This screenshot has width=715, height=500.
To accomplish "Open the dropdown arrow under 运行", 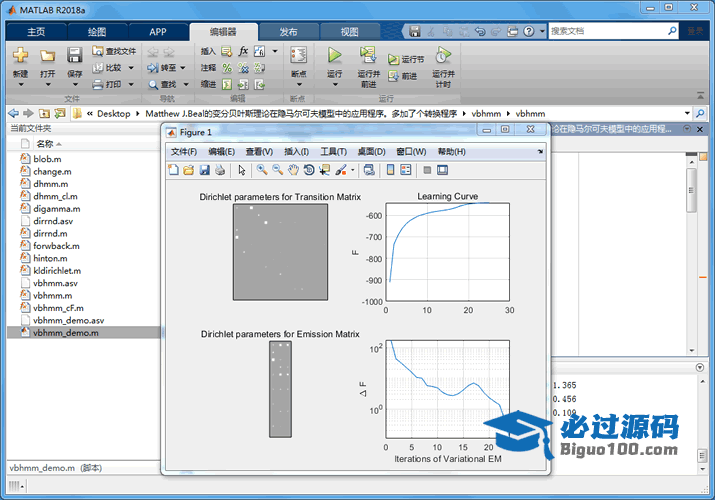I will 335,85.
